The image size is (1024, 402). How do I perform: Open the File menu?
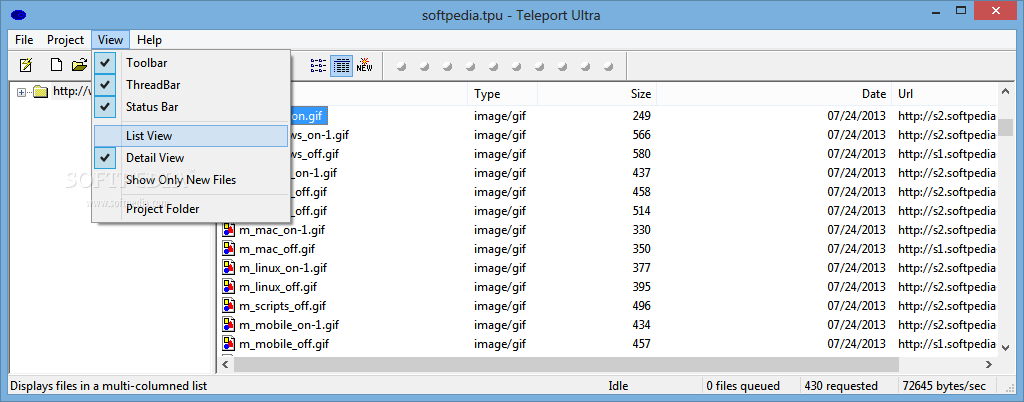point(24,40)
